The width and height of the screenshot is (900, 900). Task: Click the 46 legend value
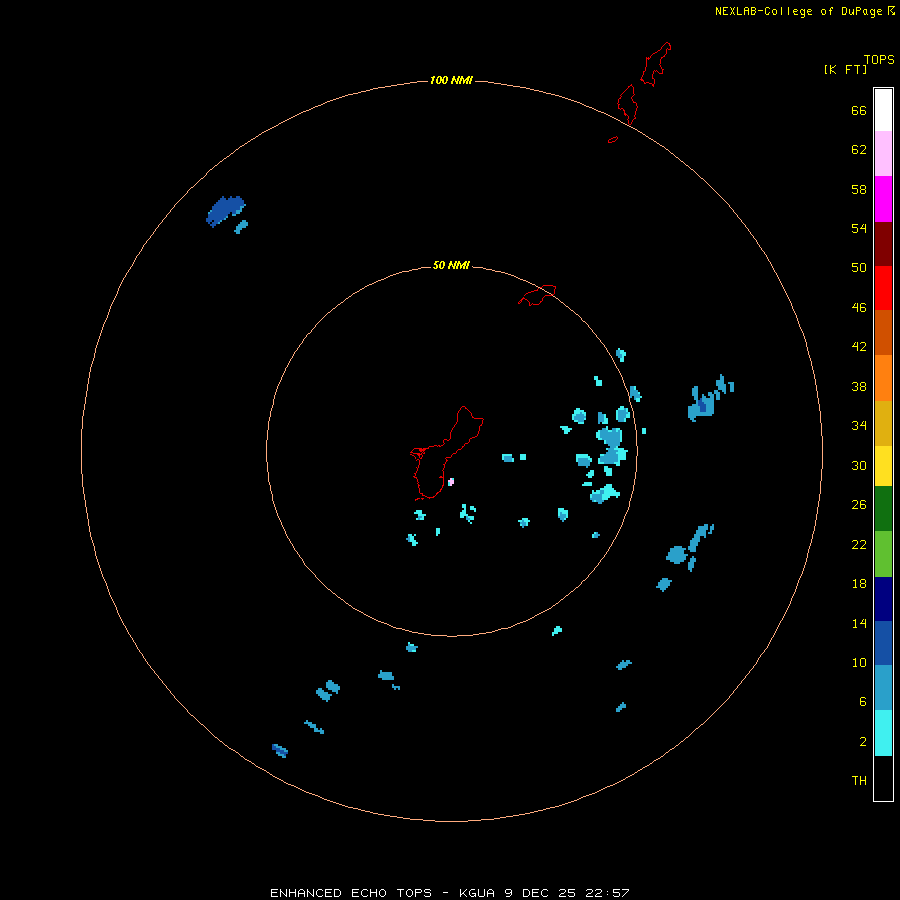point(859,307)
